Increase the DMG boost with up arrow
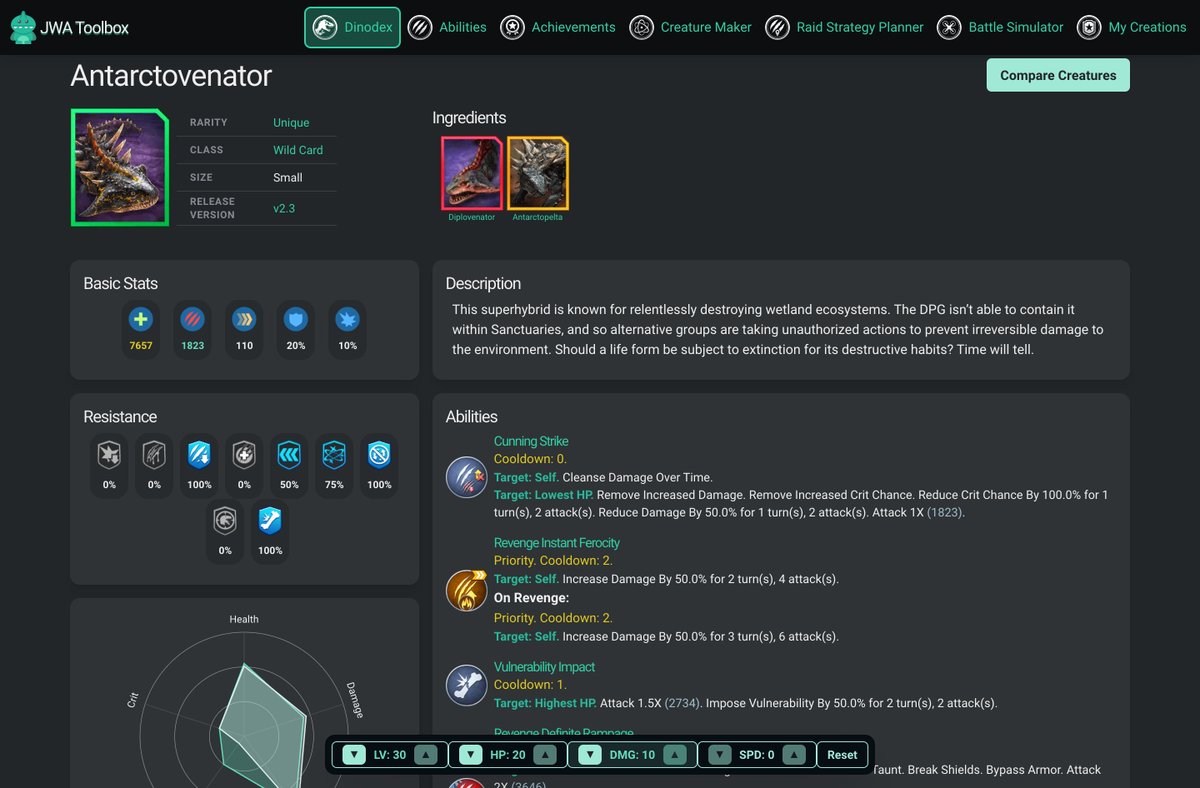This screenshot has height=788, width=1200. [x=675, y=755]
